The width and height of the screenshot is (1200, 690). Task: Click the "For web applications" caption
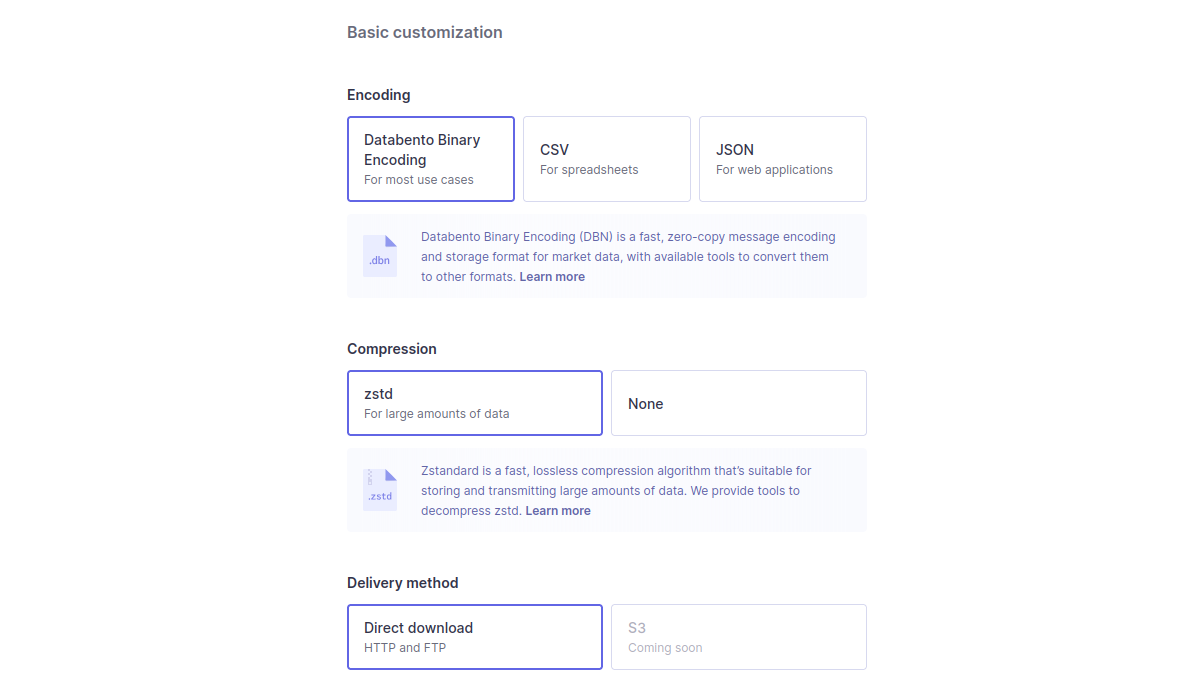tap(774, 170)
